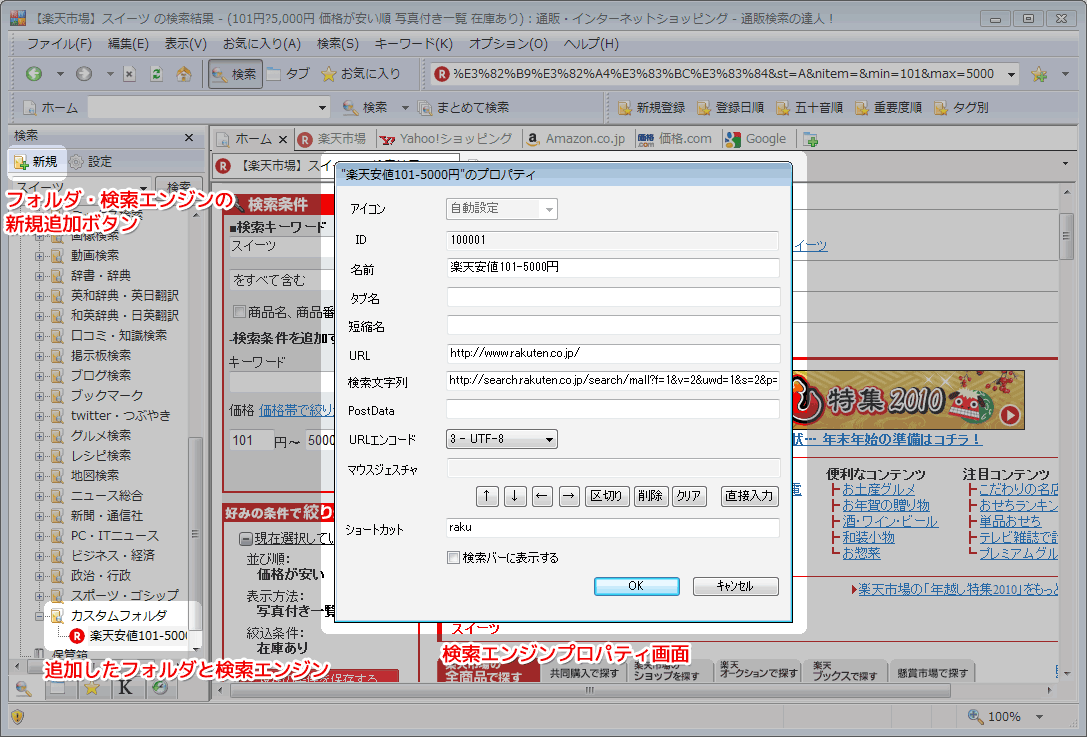Screen dimensions: 1087x737
Task: Click the まとめて検索 batch search button
Action: [464, 108]
